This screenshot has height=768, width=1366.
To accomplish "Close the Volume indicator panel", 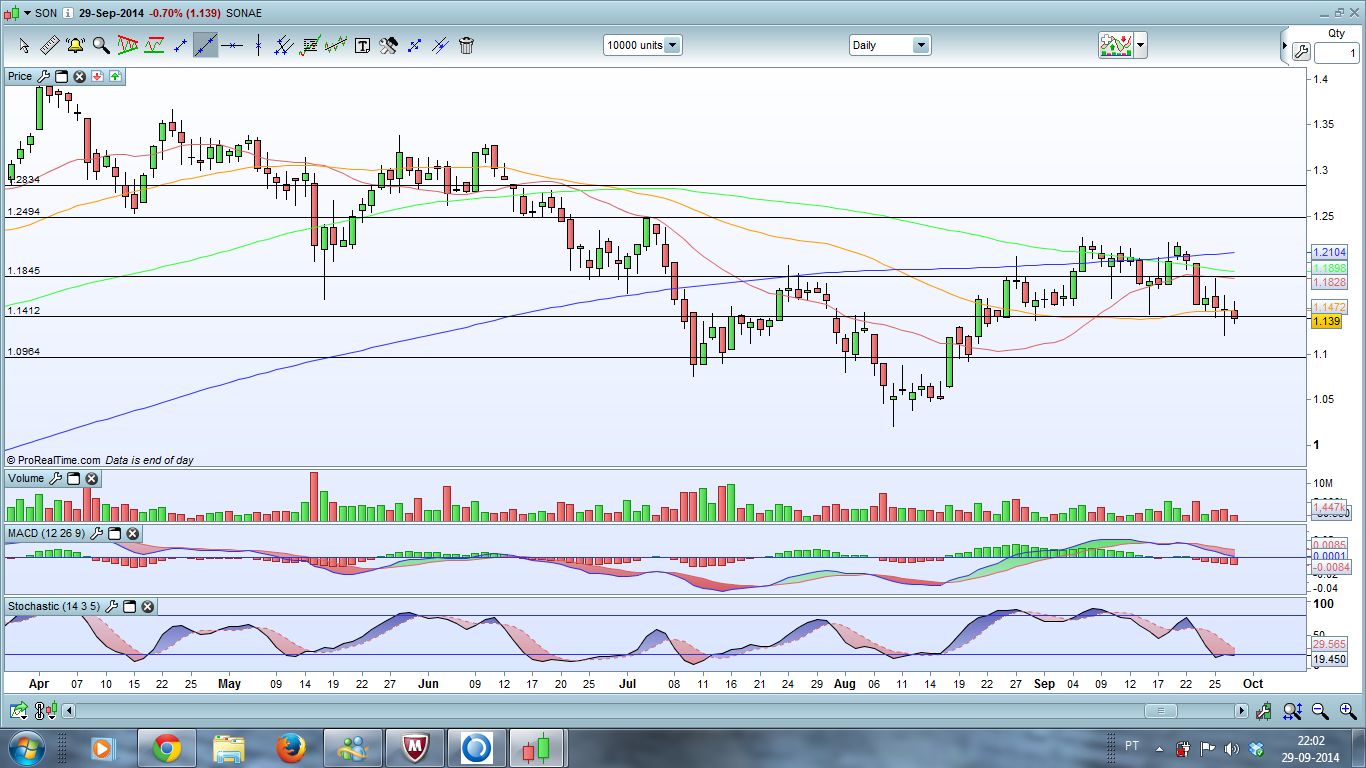I will [91, 479].
